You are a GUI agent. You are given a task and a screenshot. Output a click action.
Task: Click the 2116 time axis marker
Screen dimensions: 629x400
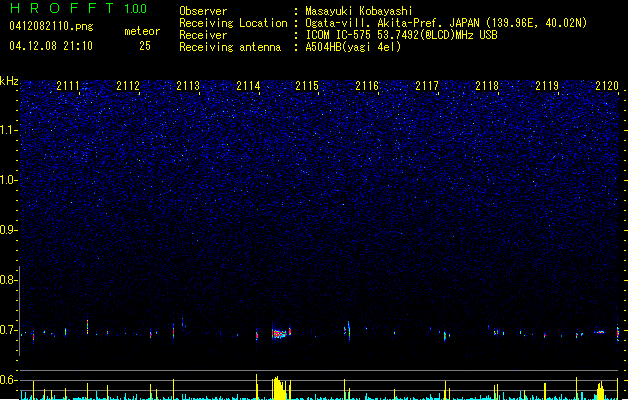pos(367,85)
